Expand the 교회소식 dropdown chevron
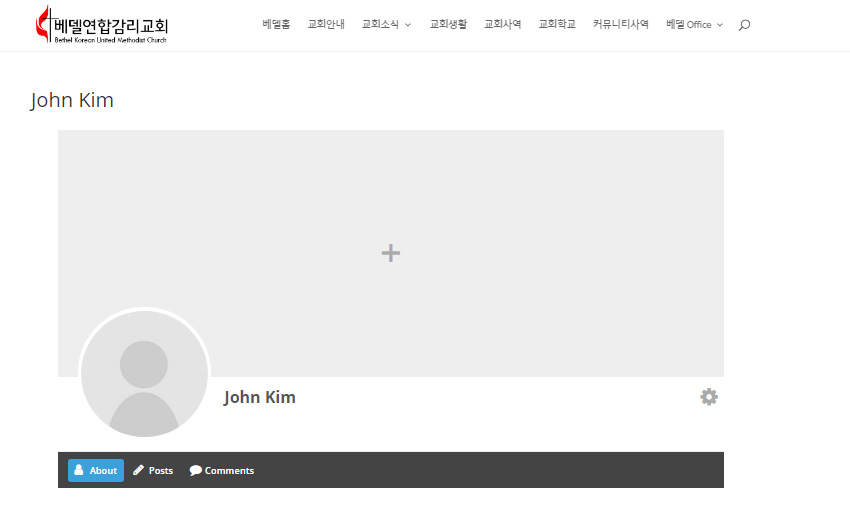This screenshot has width=850, height=509. click(408, 25)
